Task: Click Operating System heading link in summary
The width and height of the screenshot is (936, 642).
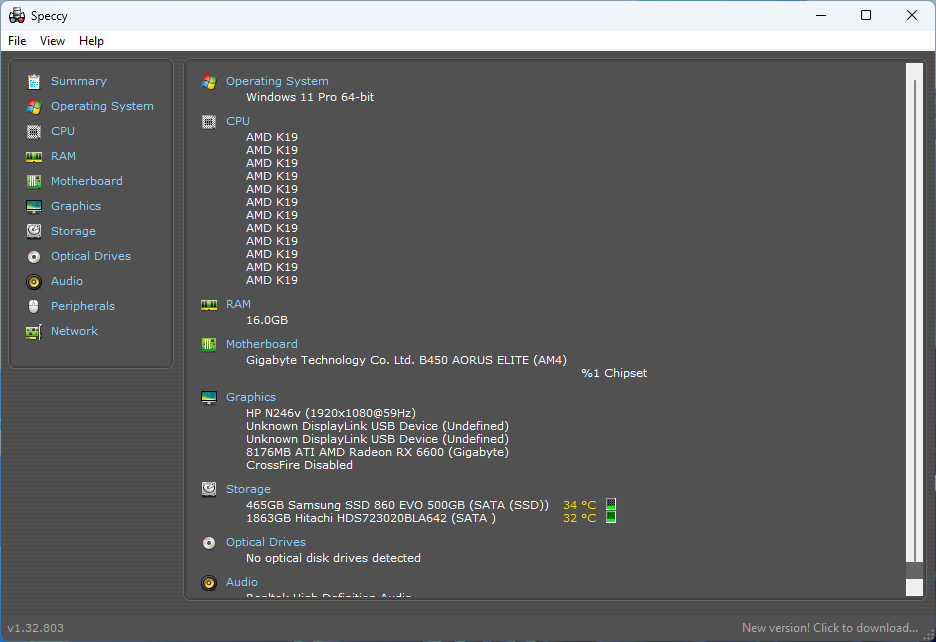Action: pos(277,81)
